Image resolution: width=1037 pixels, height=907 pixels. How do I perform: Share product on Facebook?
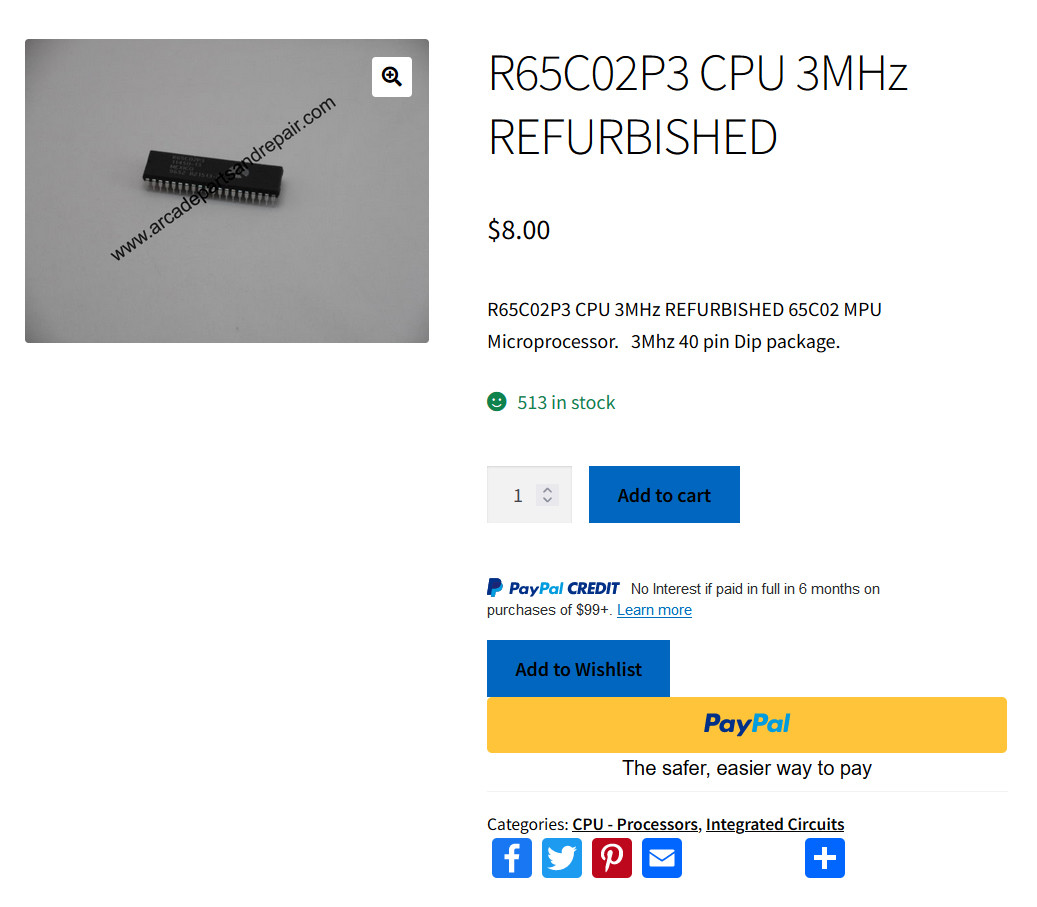click(x=511, y=858)
